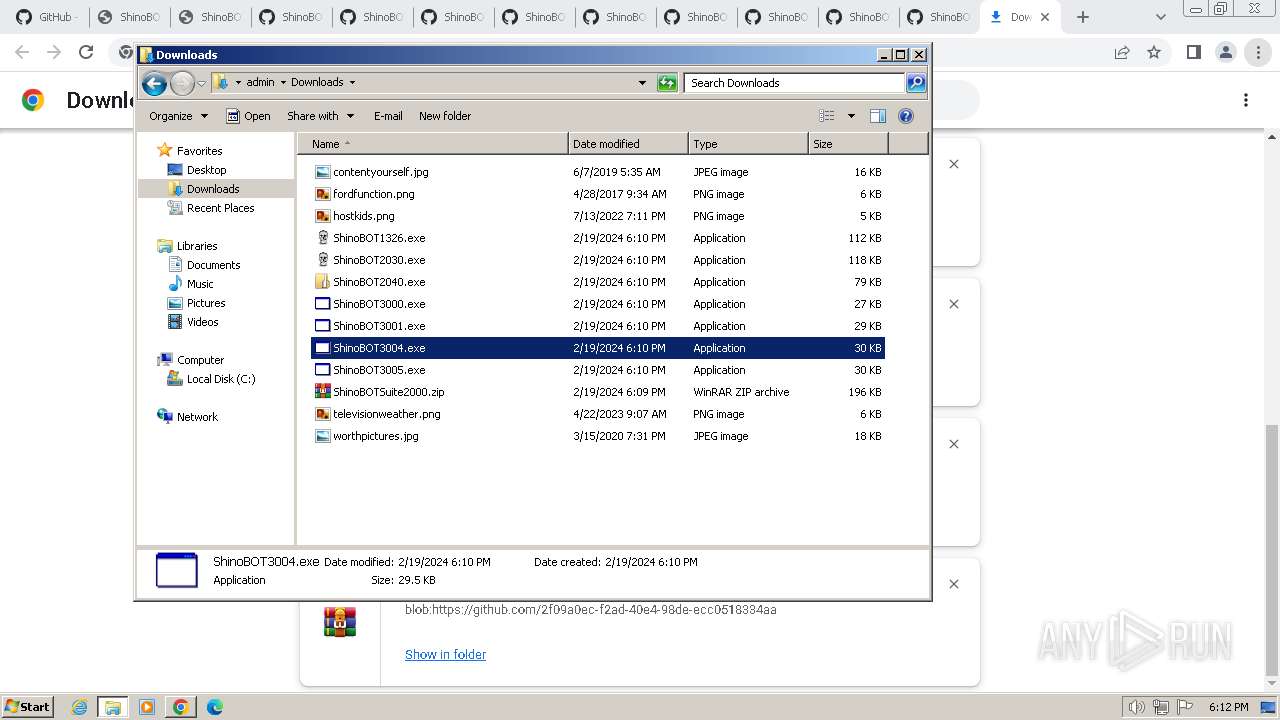Image resolution: width=1280 pixels, height=720 pixels.
Task: Select Computer in the navigation pane
Action: 200,360
